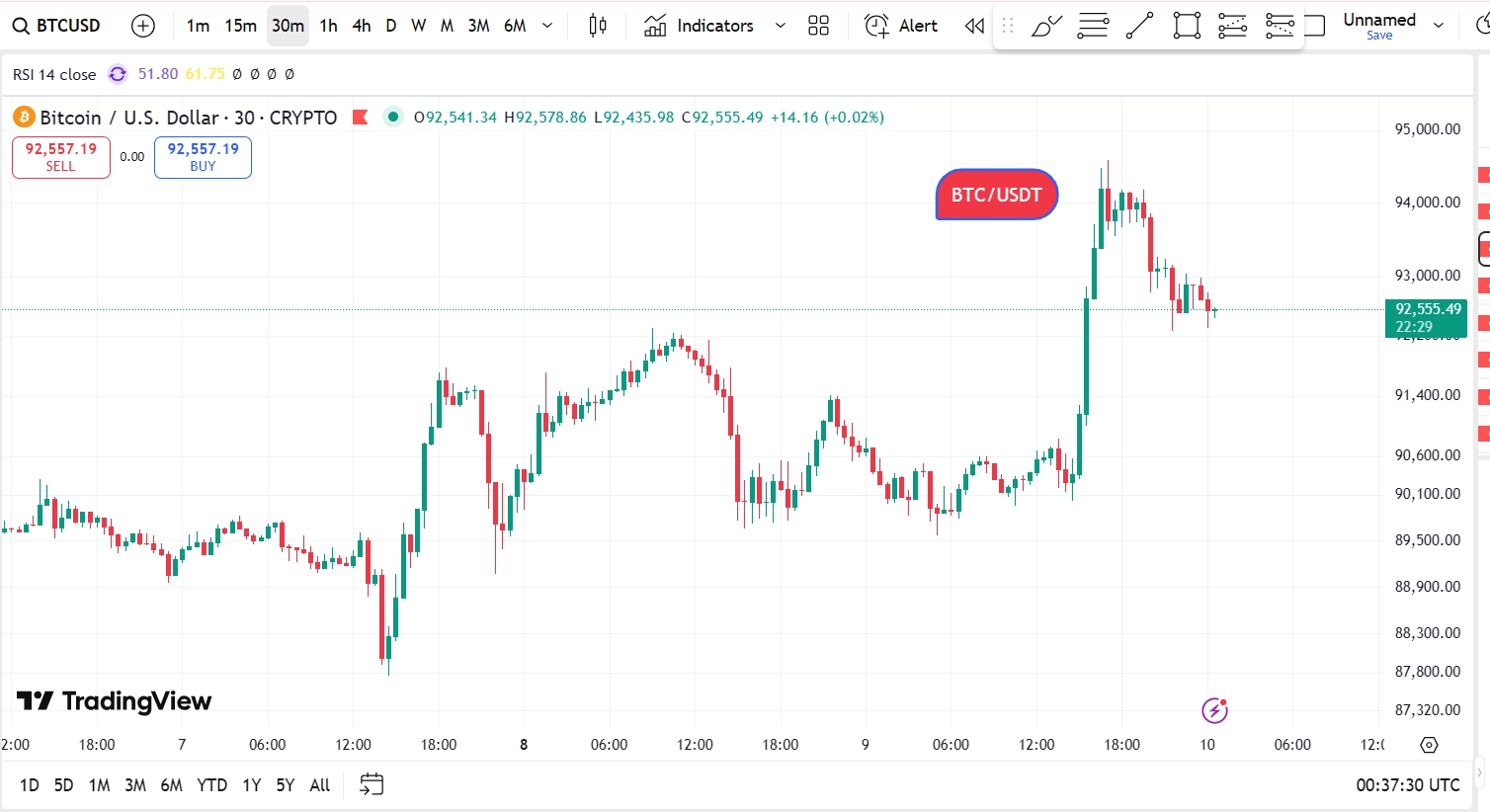Expand the Indicators dropdown arrow
The image size is (1490, 812).
[780, 26]
